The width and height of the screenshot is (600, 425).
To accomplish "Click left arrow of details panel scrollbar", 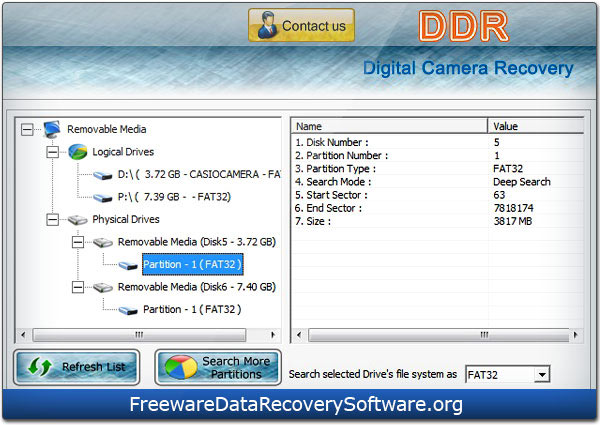I will coord(299,335).
